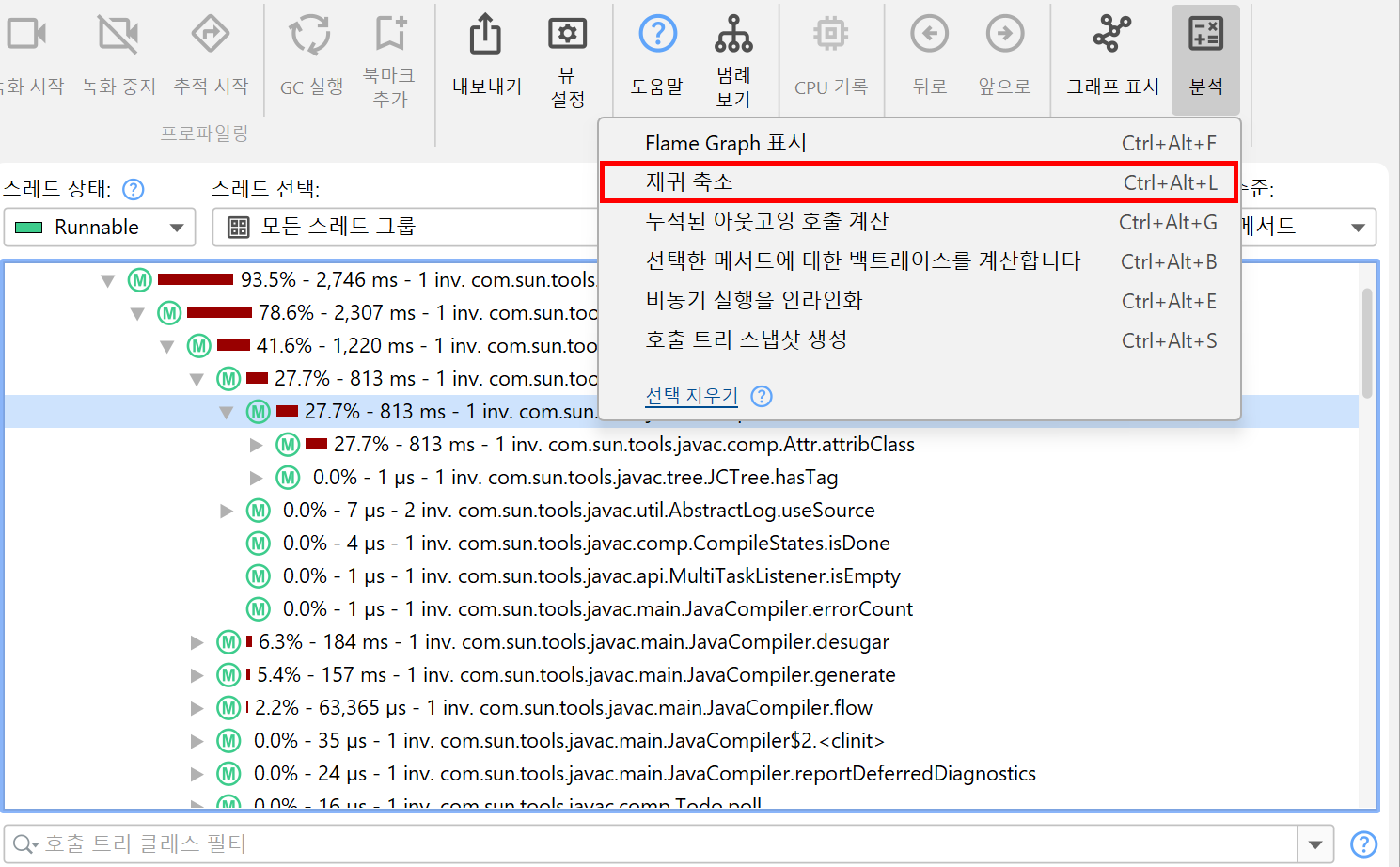Show the legend with 범례 보기
1400x867 pixels.
(x=733, y=34)
